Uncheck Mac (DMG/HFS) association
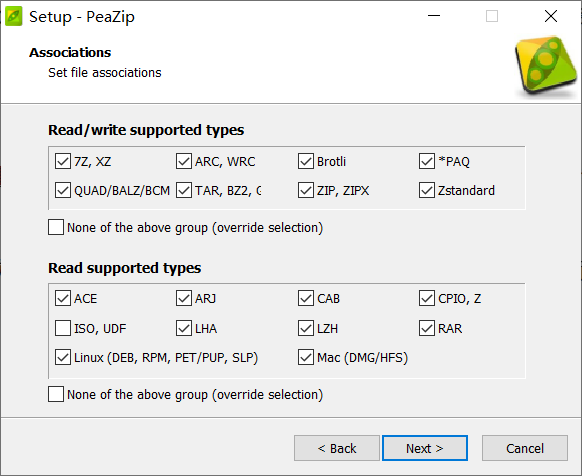Viewport: 582px width, 476px height. click(x=305, y=357)
